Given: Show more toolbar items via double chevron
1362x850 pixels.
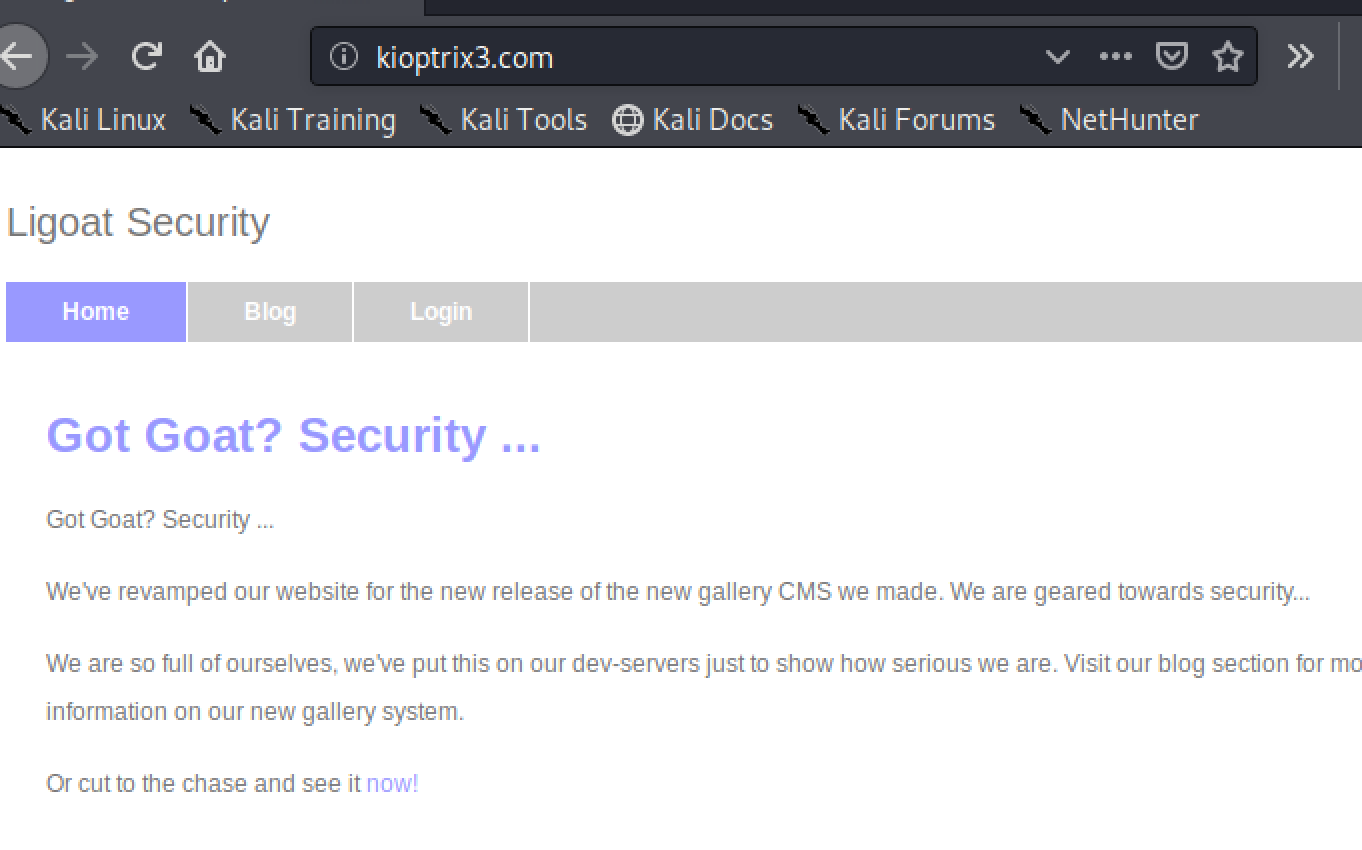Looking at the screenshot, I should tap(1300, 57).
